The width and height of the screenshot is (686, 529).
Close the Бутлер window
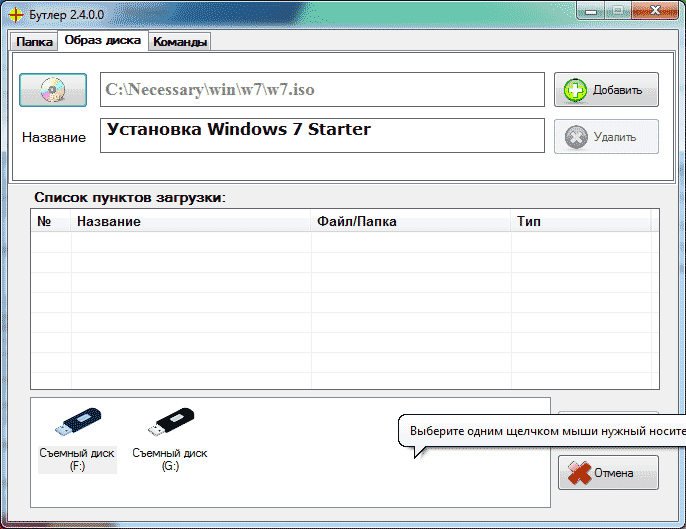(655, 11)
